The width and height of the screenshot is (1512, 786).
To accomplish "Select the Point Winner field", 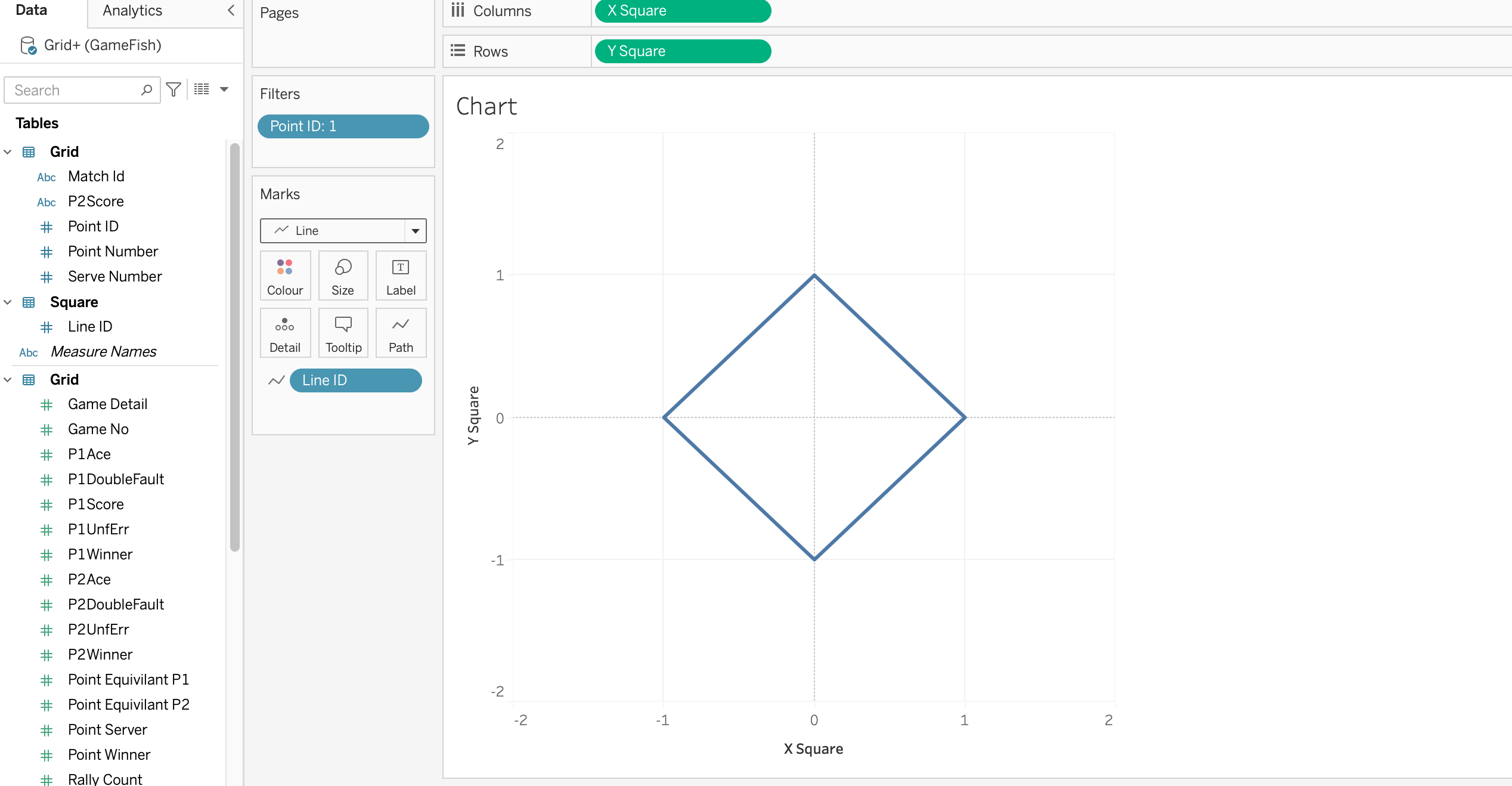I will coord(109,754).
